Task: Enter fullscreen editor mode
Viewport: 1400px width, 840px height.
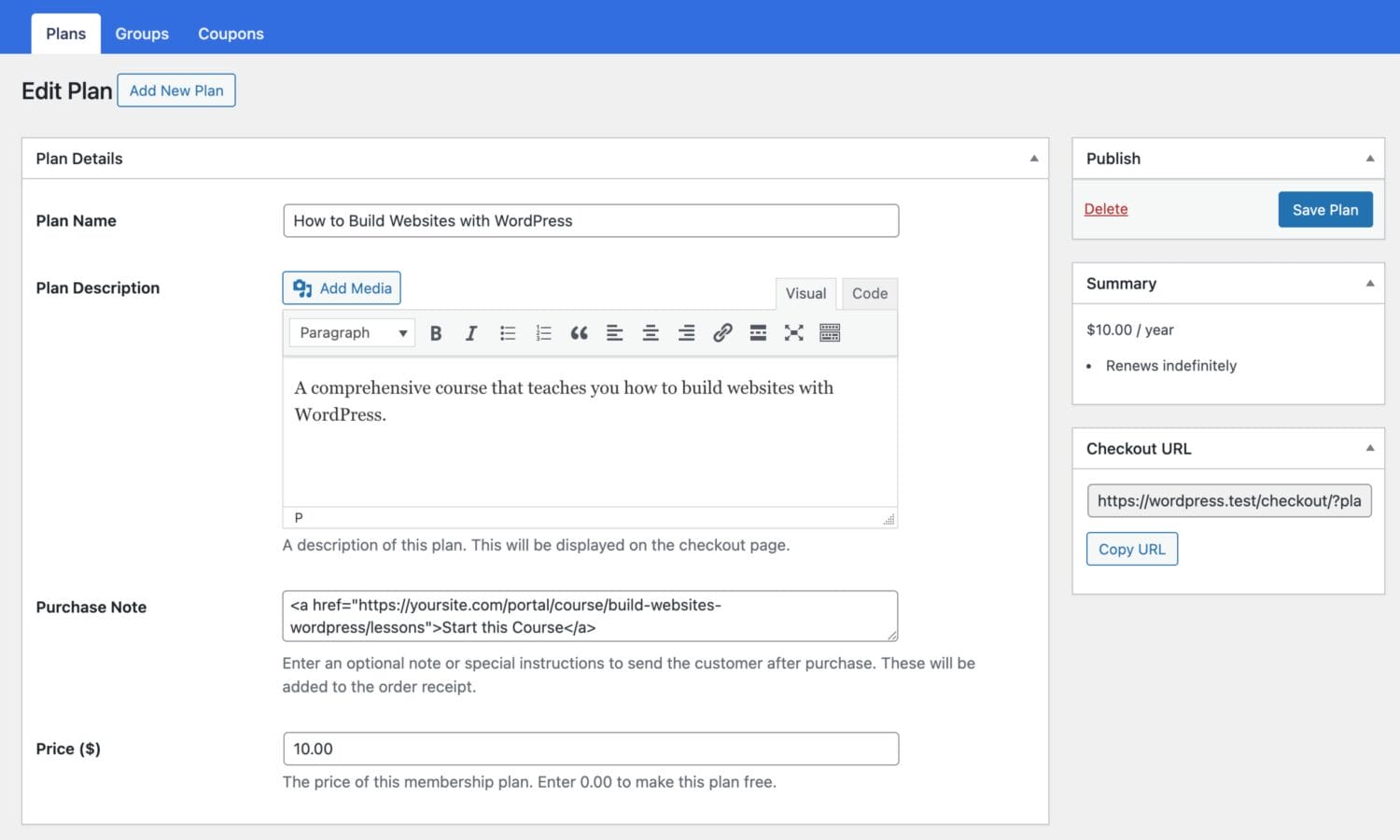Action: 793,333
